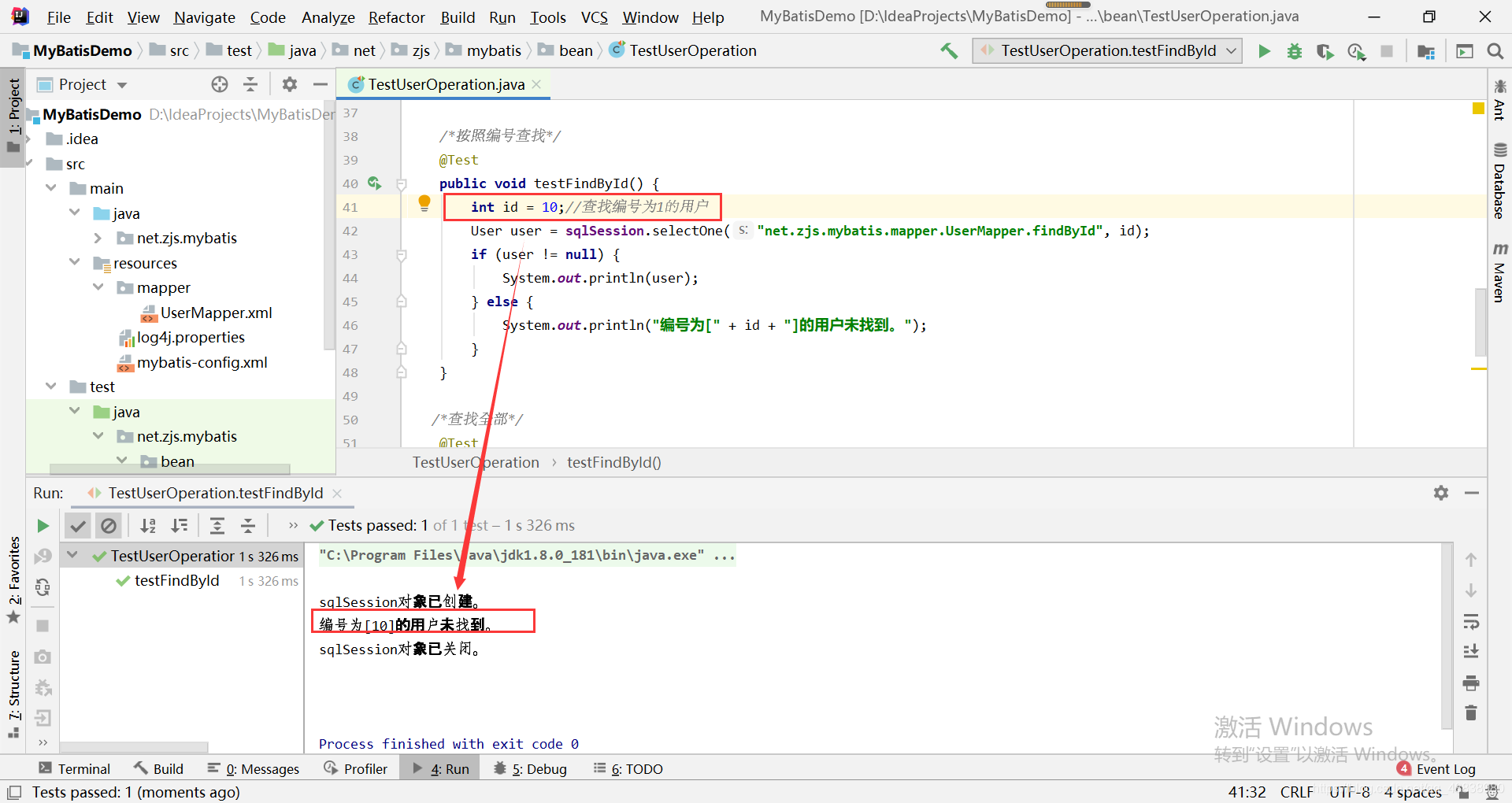Screen dimensions: 1512x803
Task: Print the console output icon
Action: (x=1471, y=683)
